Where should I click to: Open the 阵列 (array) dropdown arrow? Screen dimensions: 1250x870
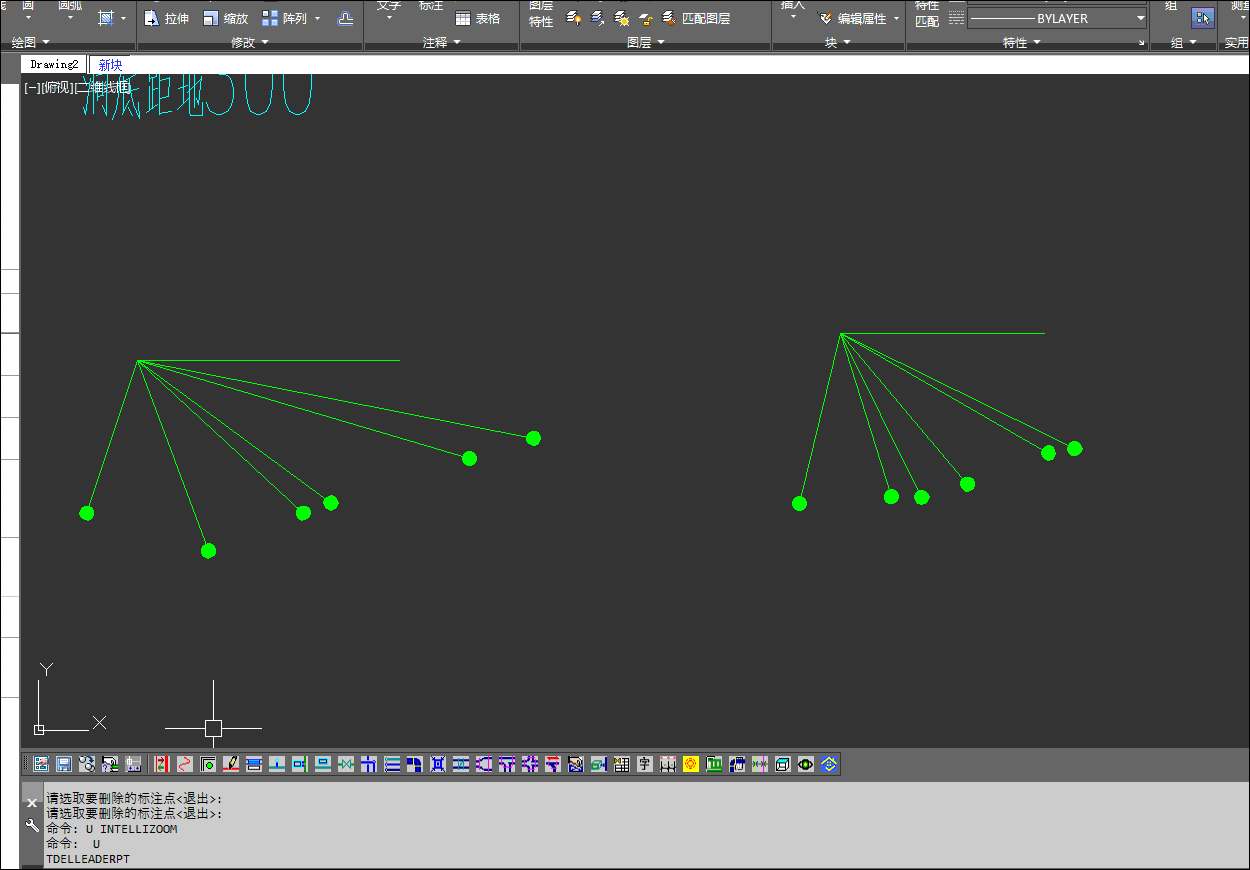[318, 18]
